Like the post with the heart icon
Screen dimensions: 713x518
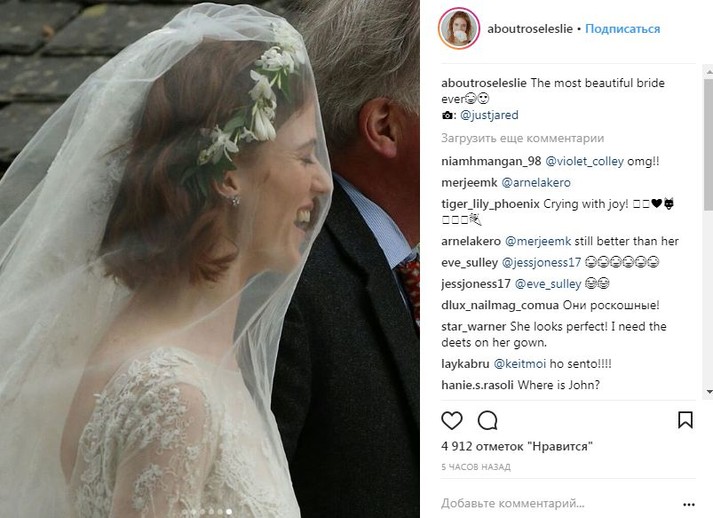point(452,420)
